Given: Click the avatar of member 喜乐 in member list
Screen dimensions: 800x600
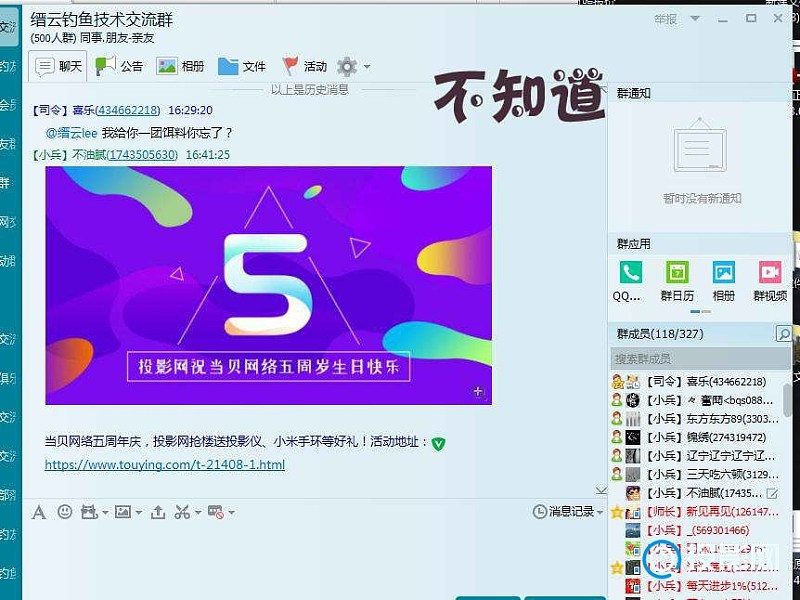Looking at the screenshot, I should 633,382.
